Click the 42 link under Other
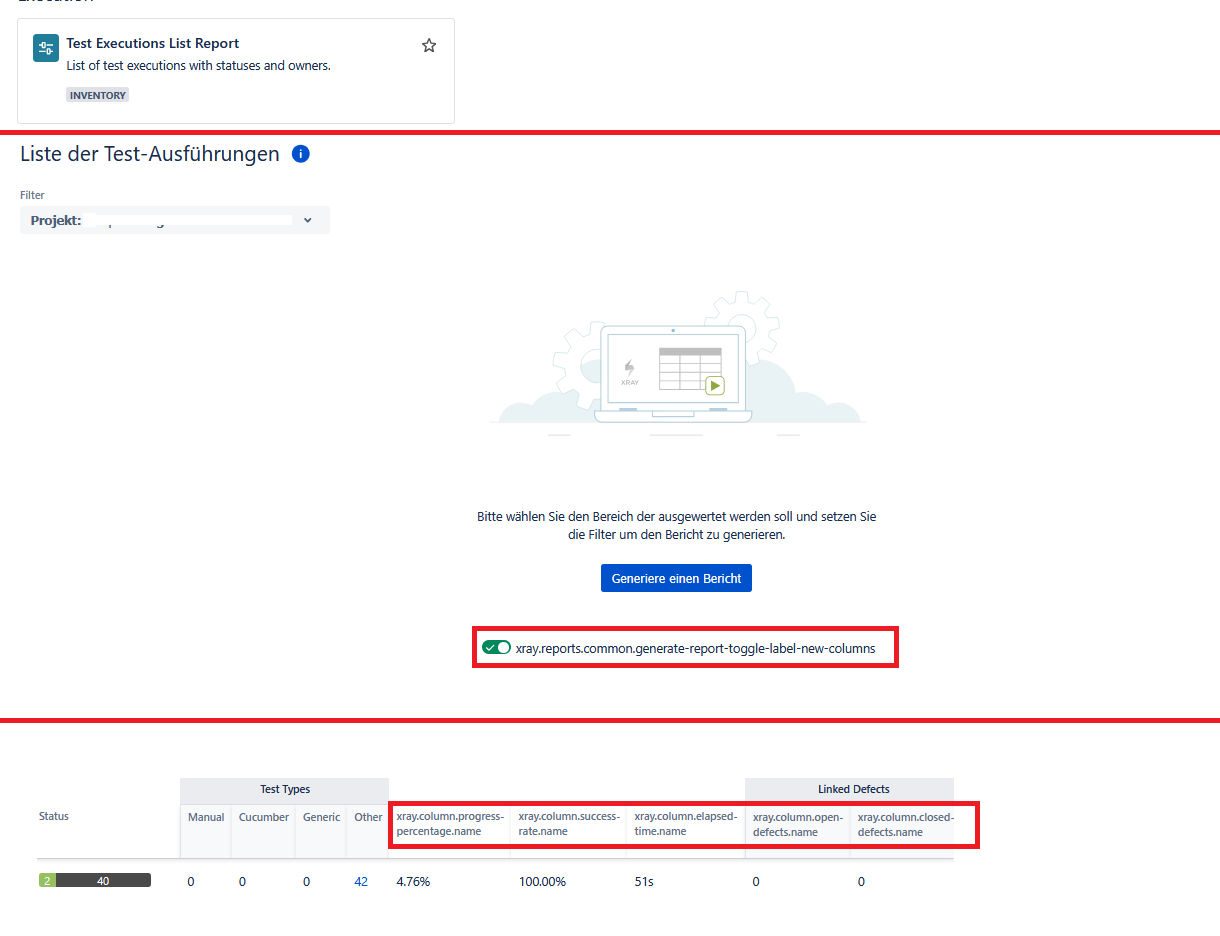 [361, 882]
